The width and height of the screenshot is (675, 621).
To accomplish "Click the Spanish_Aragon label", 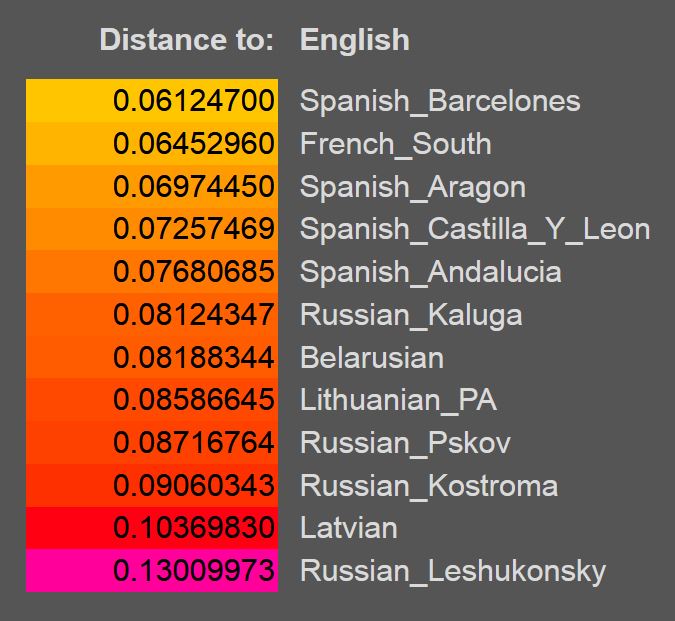I will [413, 188].
